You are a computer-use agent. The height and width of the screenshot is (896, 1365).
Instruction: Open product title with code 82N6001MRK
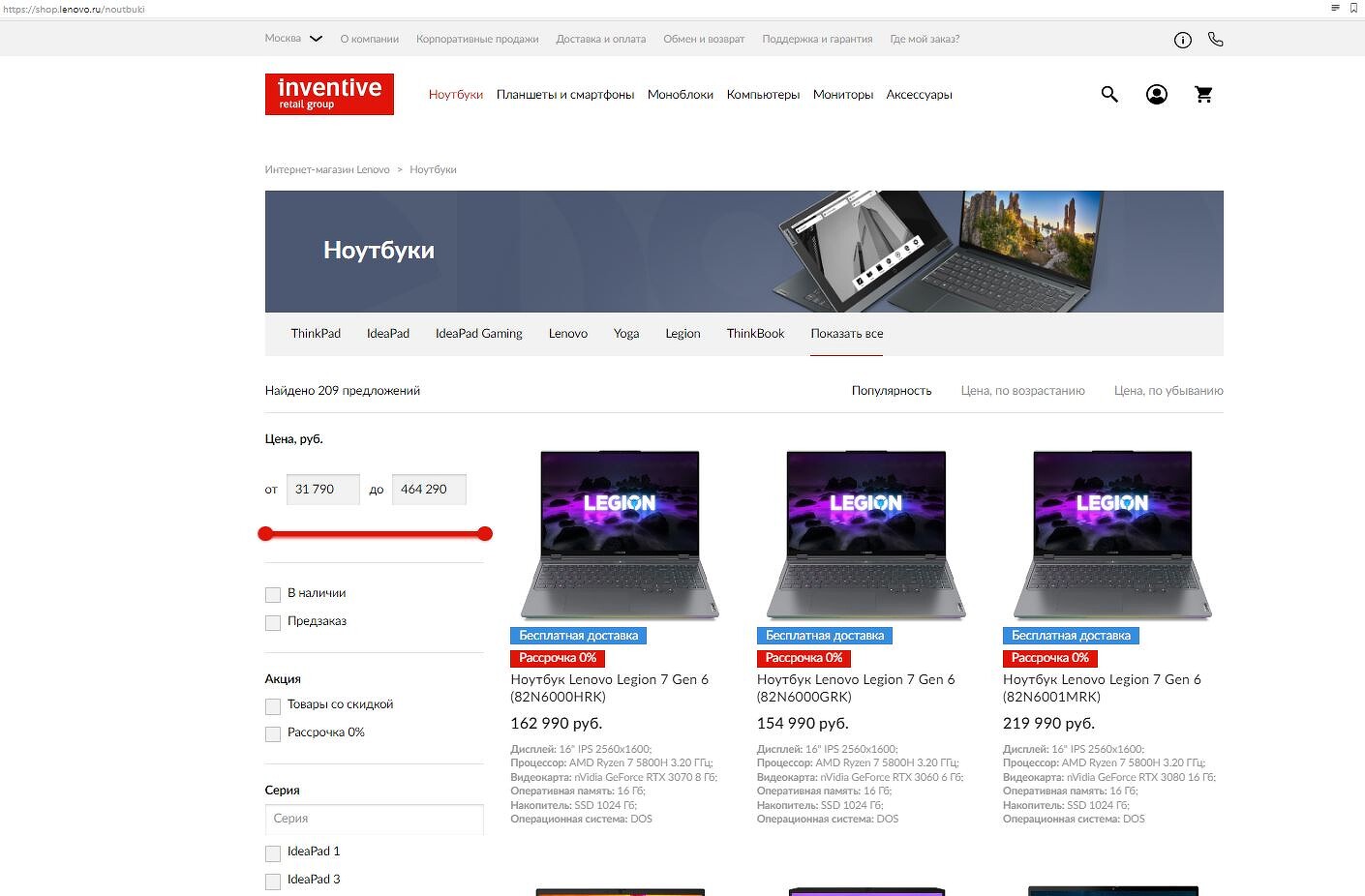tap(1102, 688)
